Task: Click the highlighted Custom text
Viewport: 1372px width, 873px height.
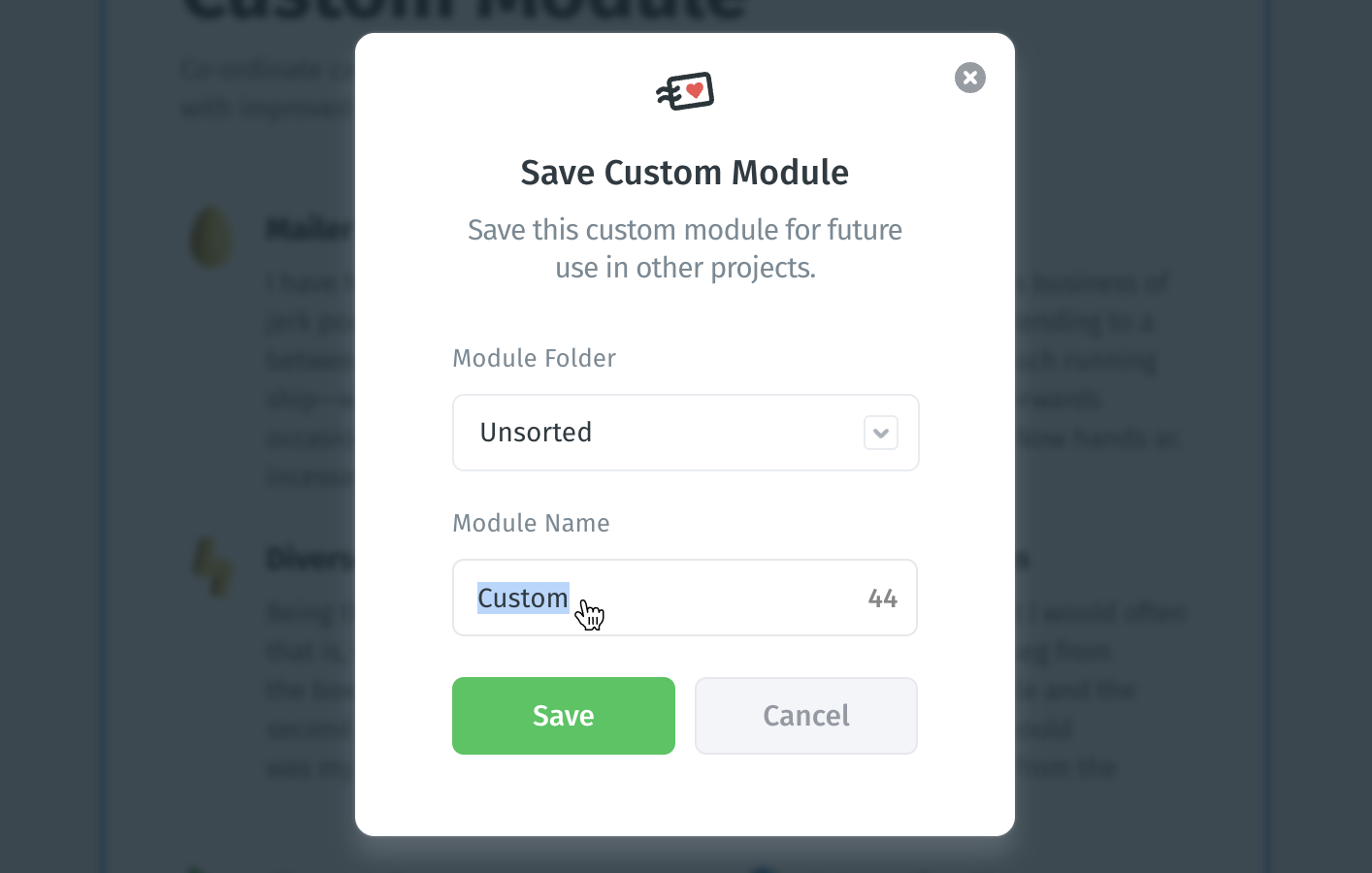Action: (522, 598)
